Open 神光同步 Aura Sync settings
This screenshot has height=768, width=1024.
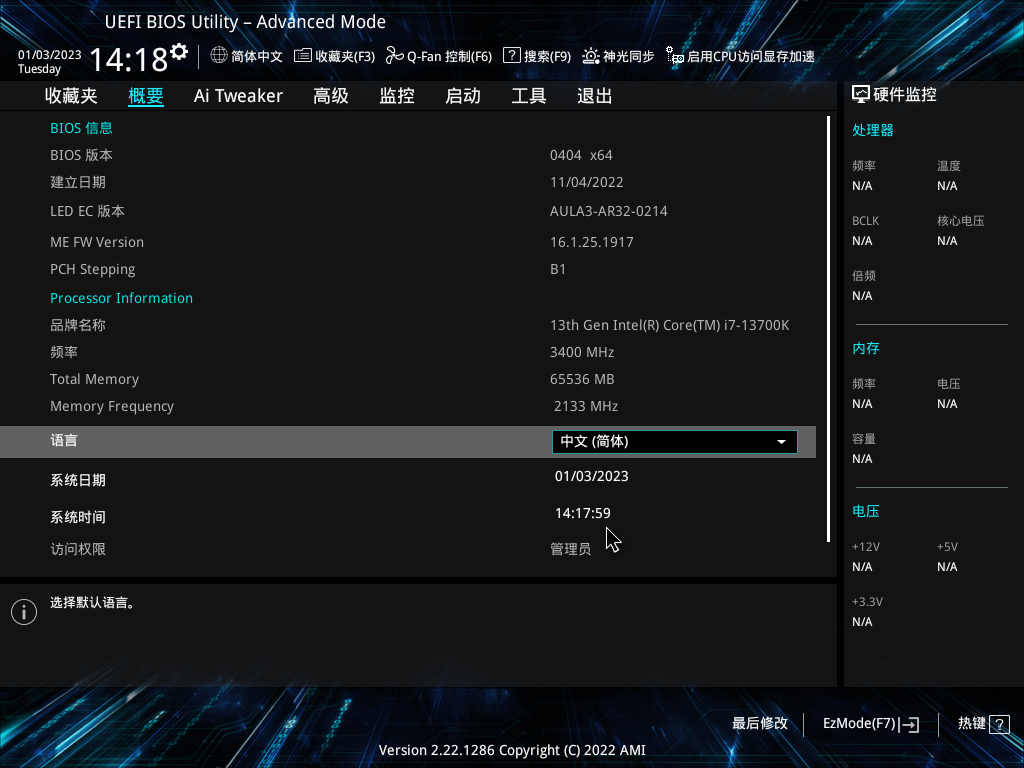point(589,56)
